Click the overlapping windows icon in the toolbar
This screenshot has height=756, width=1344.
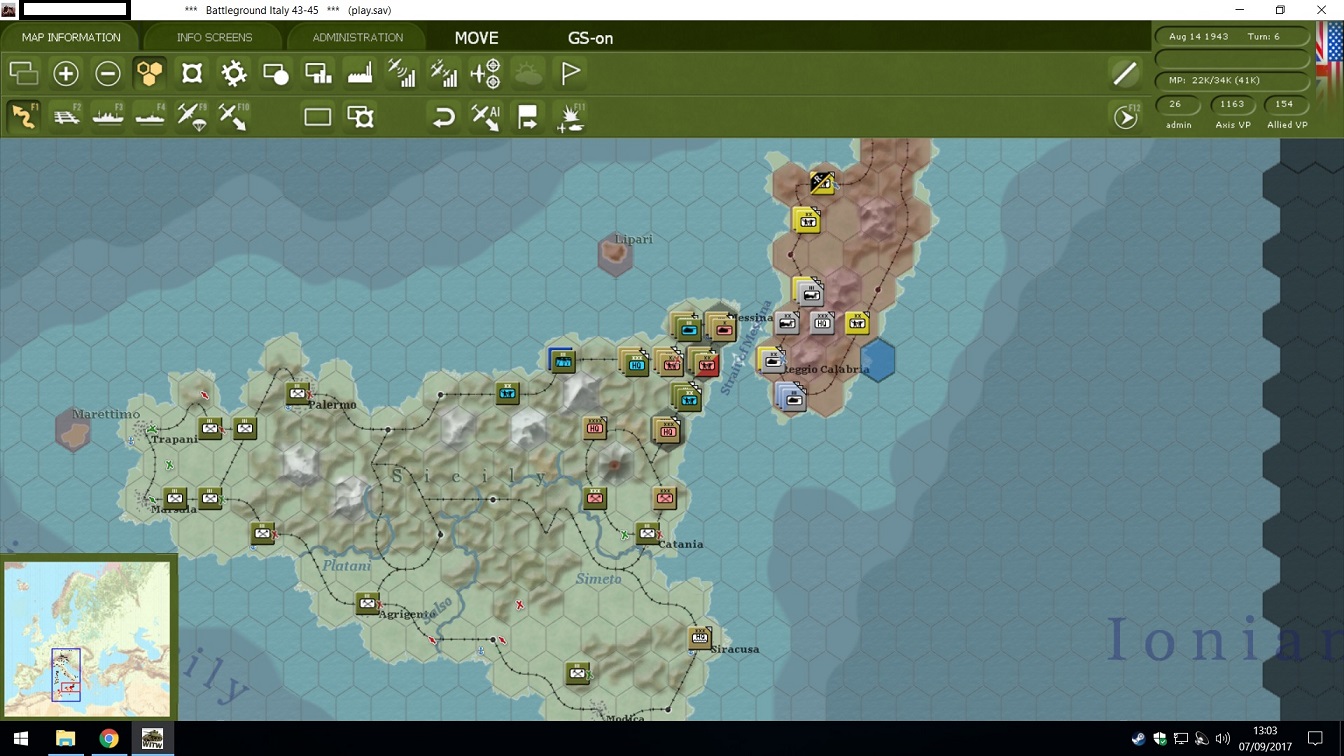coord(23,73)
